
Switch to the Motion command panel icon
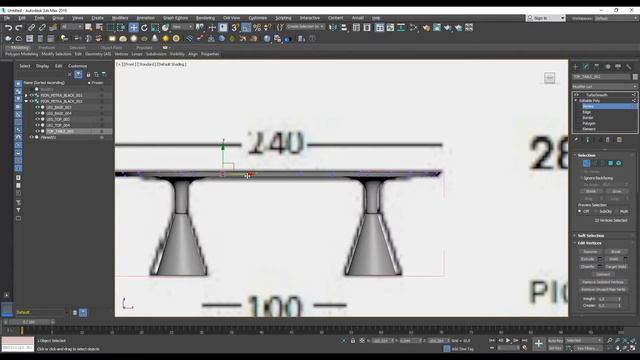[x=607, y=67]
